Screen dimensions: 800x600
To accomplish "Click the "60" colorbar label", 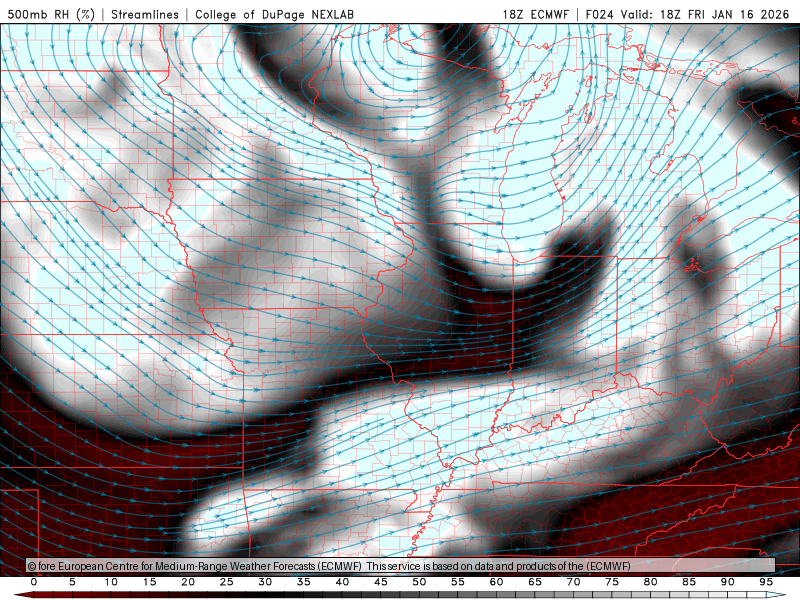I will (496, 582).
